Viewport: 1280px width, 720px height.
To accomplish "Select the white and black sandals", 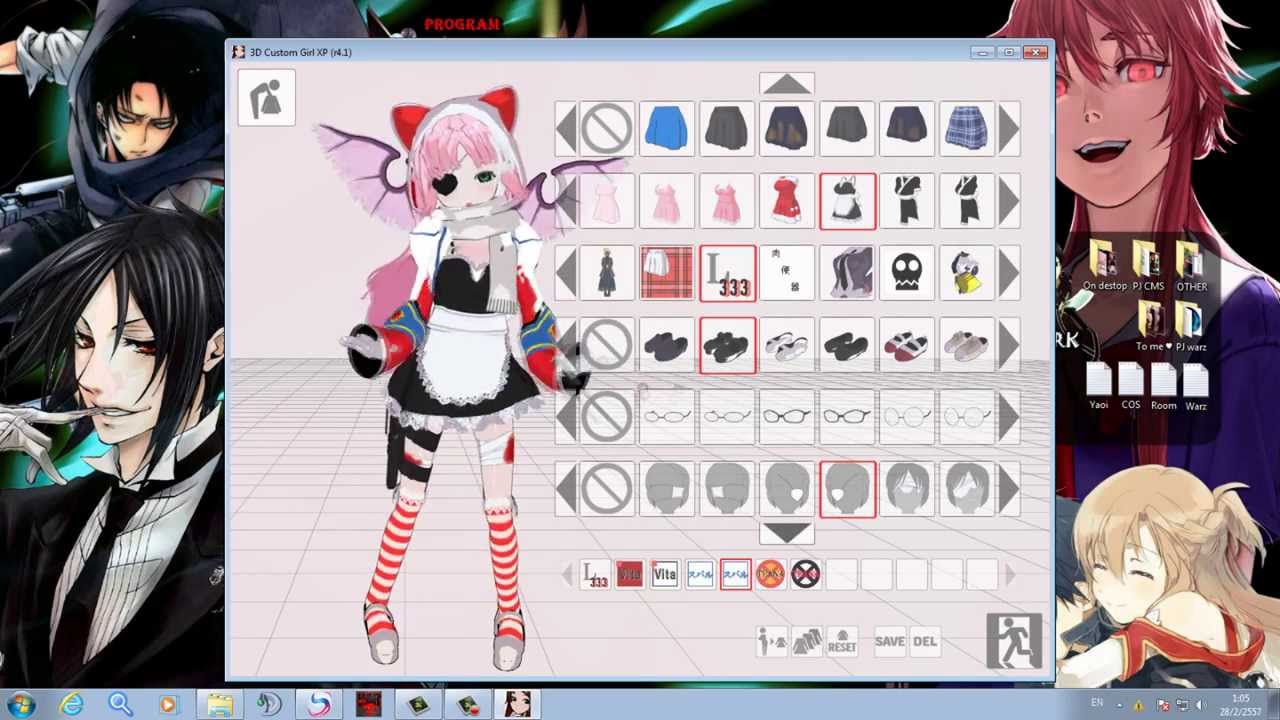I will pyautogui.click(x=787, y=345).
